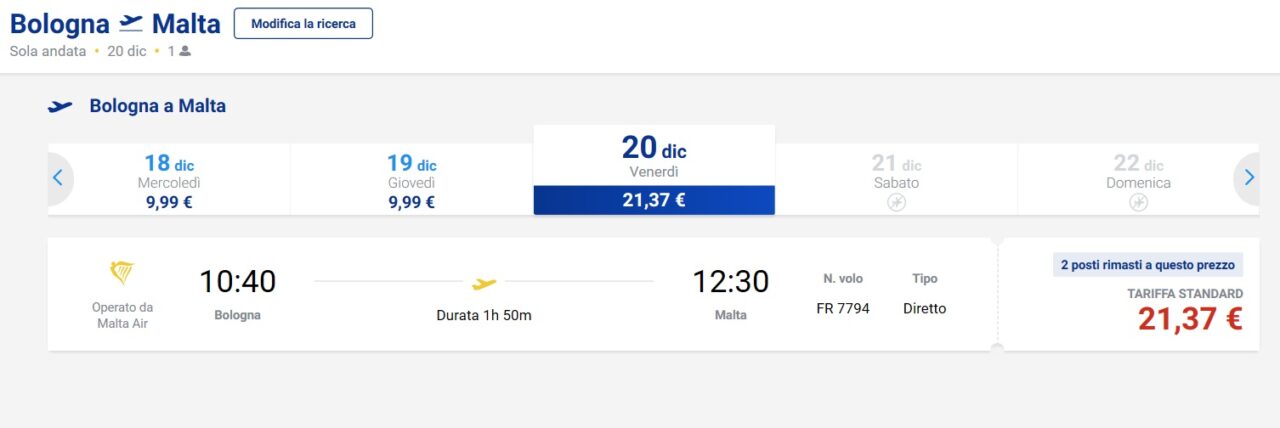
Task: Click flight number FR 7794
Action: [x=843, y=308]
